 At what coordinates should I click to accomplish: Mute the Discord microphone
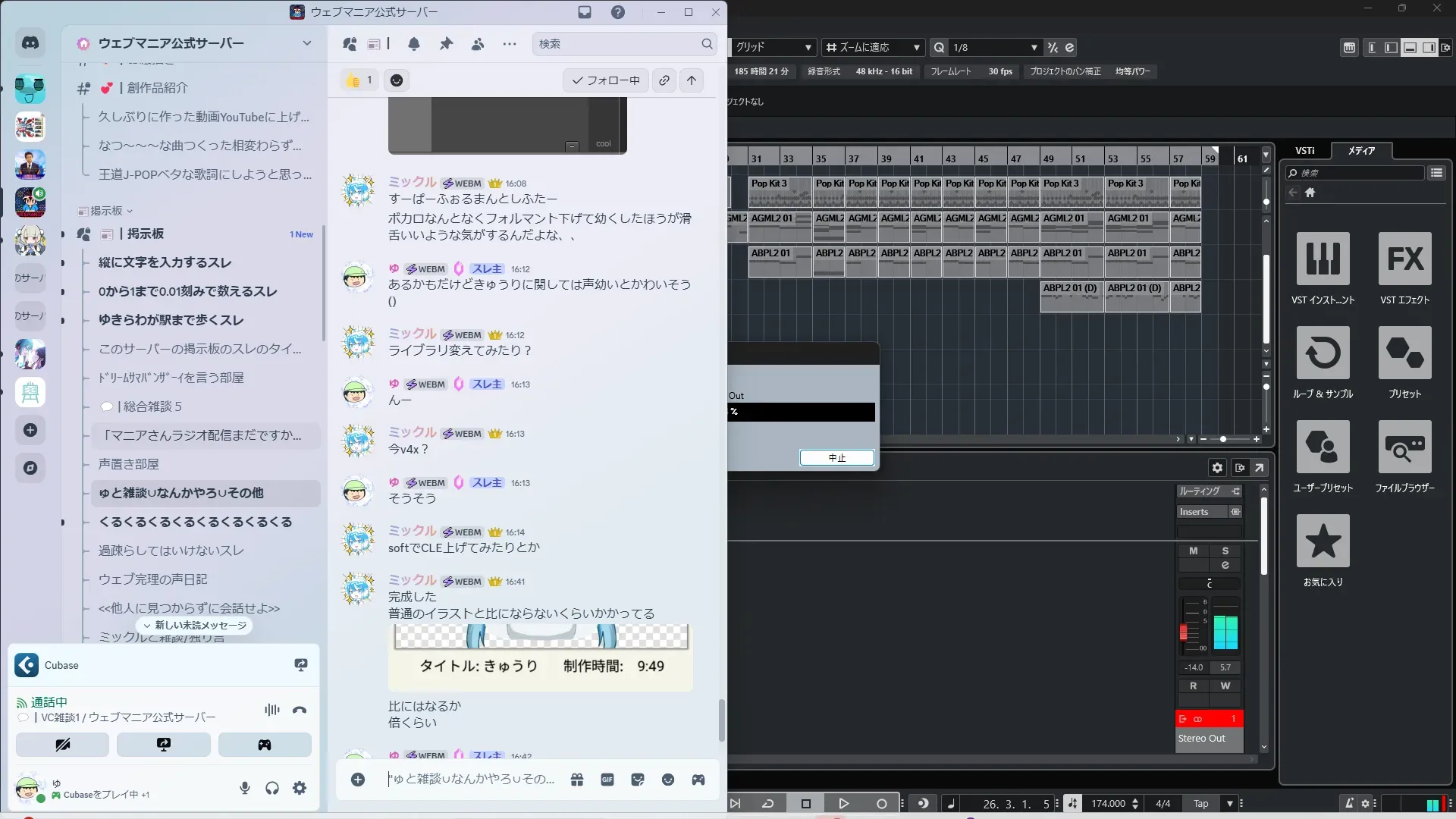coord(245,788)
